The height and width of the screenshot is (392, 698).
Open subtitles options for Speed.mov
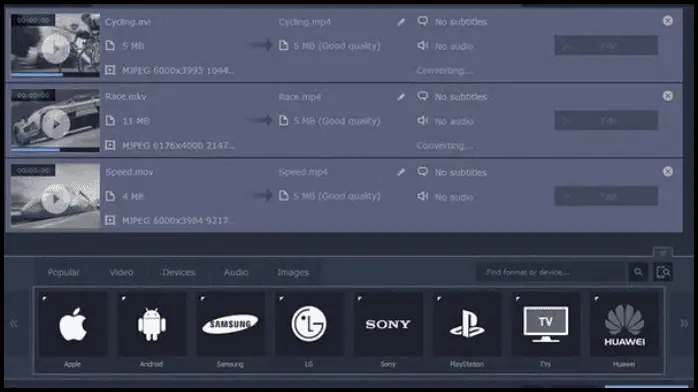[452, 172]
